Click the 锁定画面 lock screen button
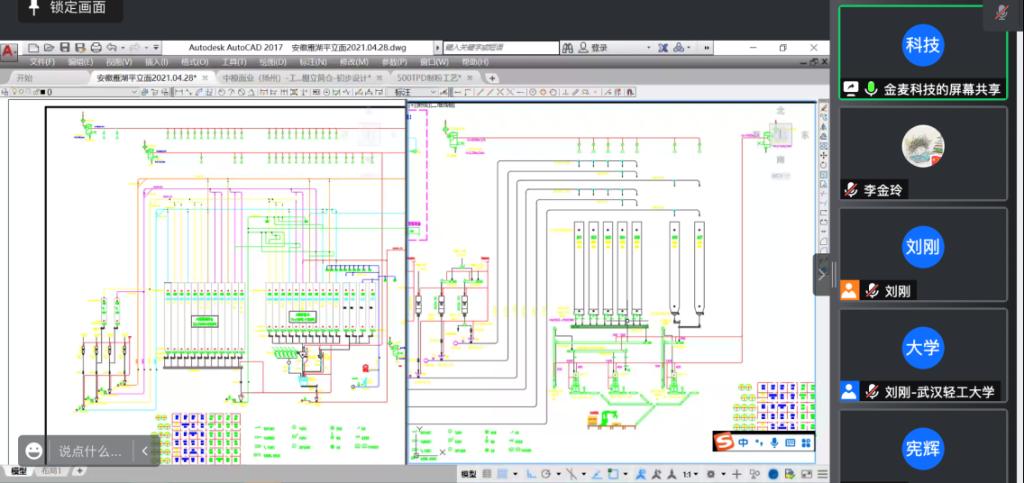The height and width of the screenshot is (483, 1024). click(x=69, y=9)
